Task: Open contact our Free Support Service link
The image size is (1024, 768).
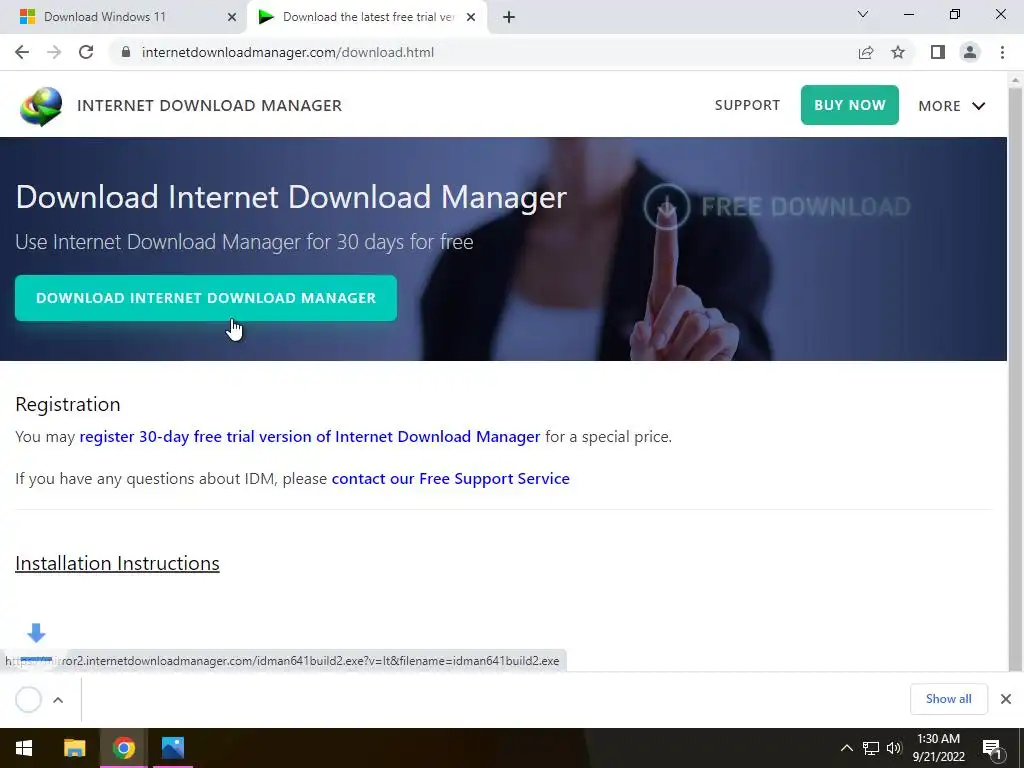Action: [x=451, y=479]
